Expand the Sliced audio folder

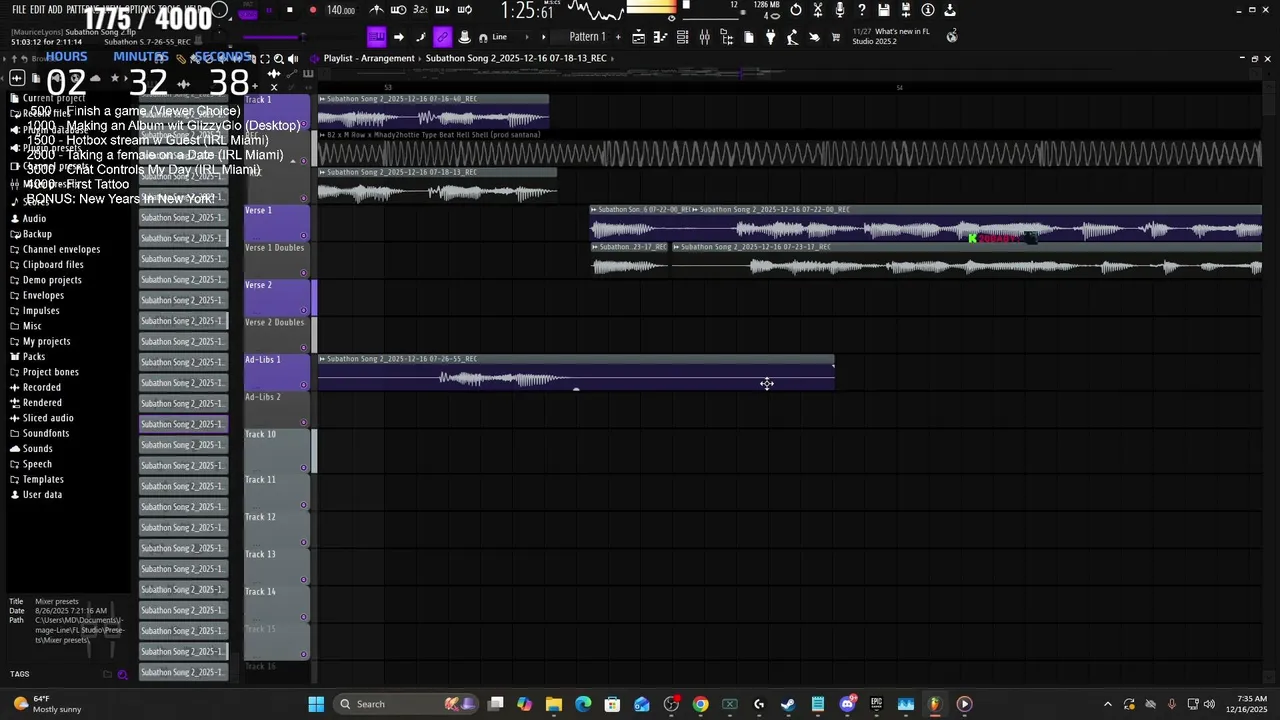[x=48, y=418]
